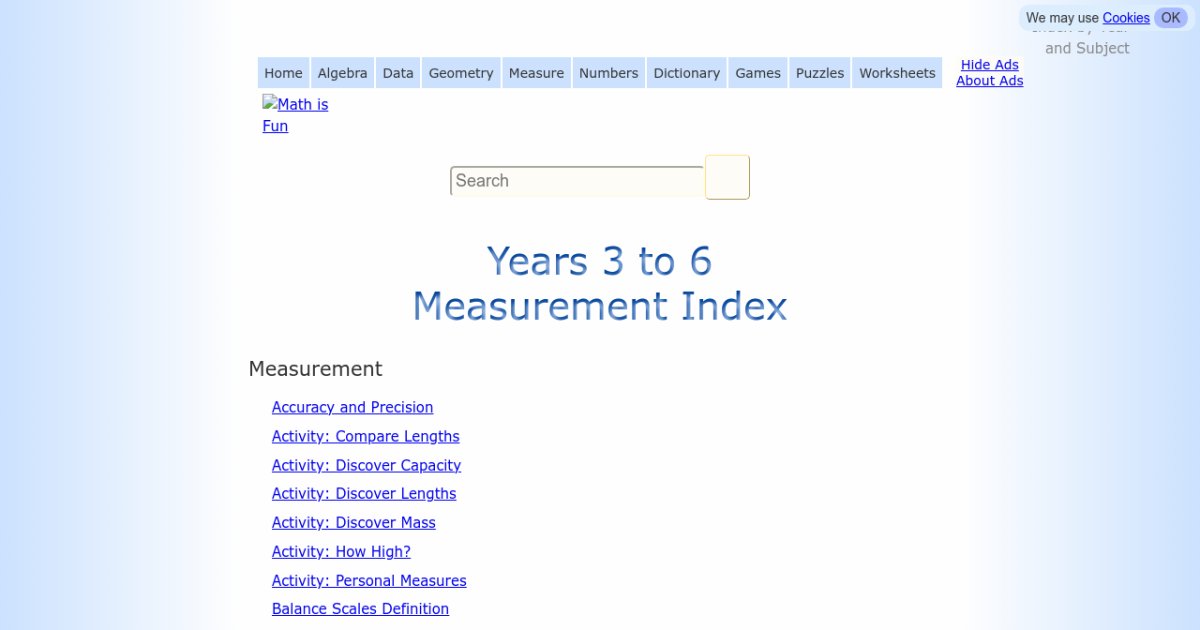This screenshot has height=630, width=1200.
Task: Dismiss cookie notice with OK button
Action: [x=1170, y=17]
